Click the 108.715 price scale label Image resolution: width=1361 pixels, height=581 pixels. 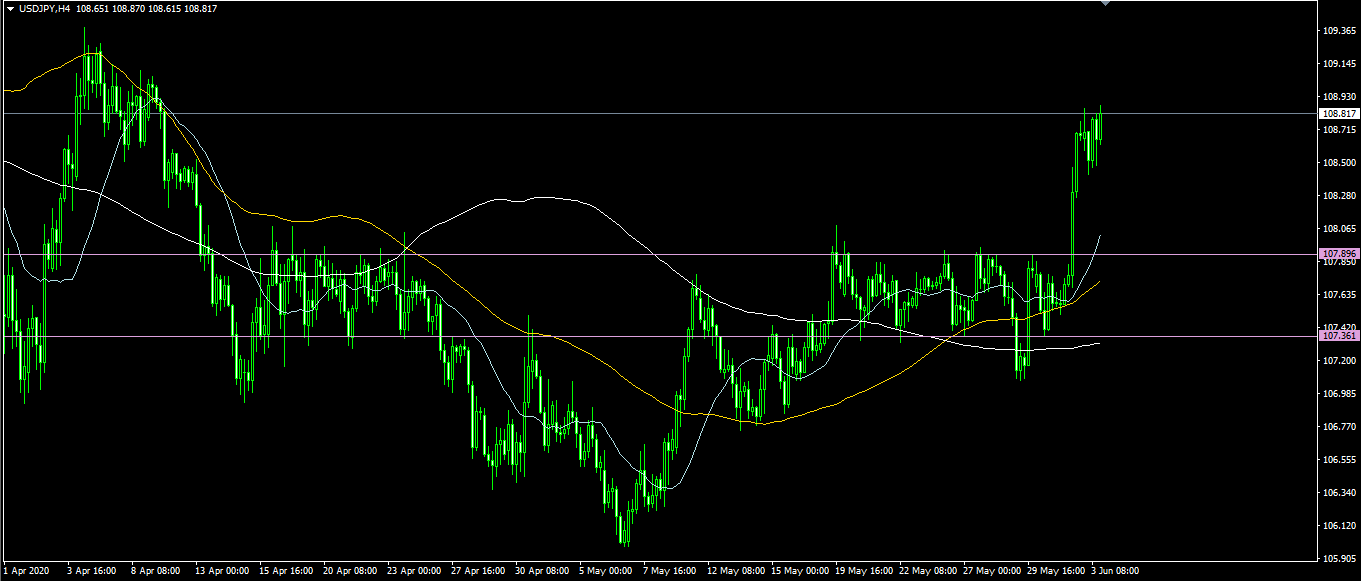tap(1339, 130)
